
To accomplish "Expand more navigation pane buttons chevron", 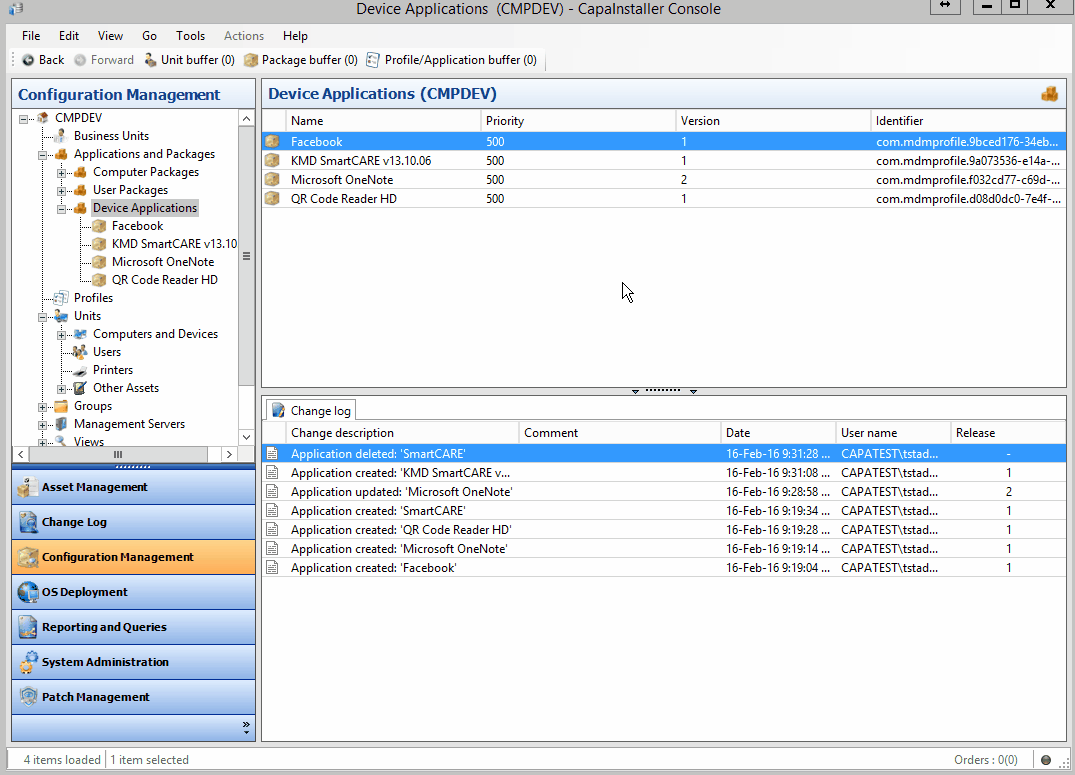I will (x=246, y=728).
